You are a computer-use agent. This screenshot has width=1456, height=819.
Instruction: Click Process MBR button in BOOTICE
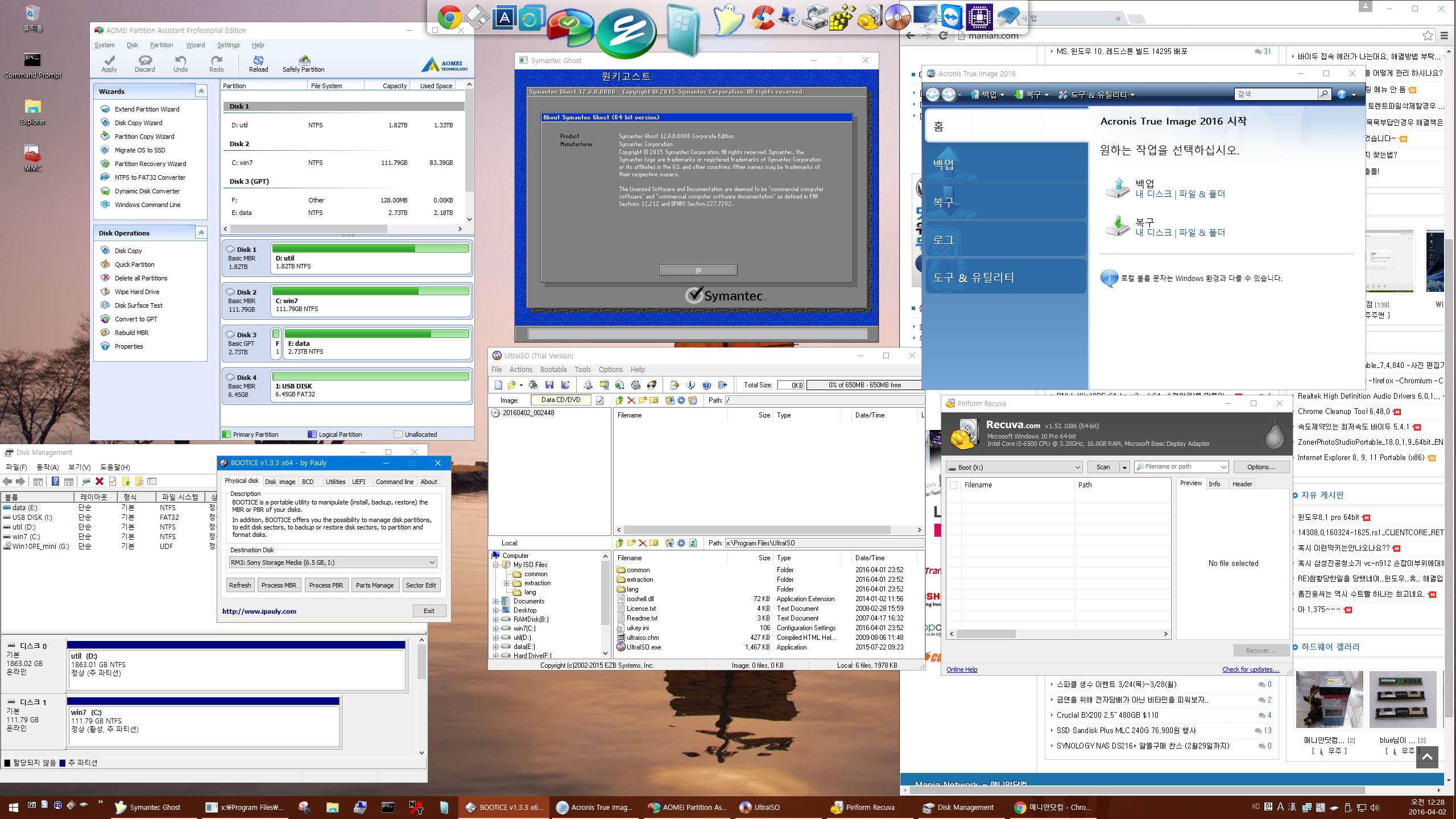(279, 585)
